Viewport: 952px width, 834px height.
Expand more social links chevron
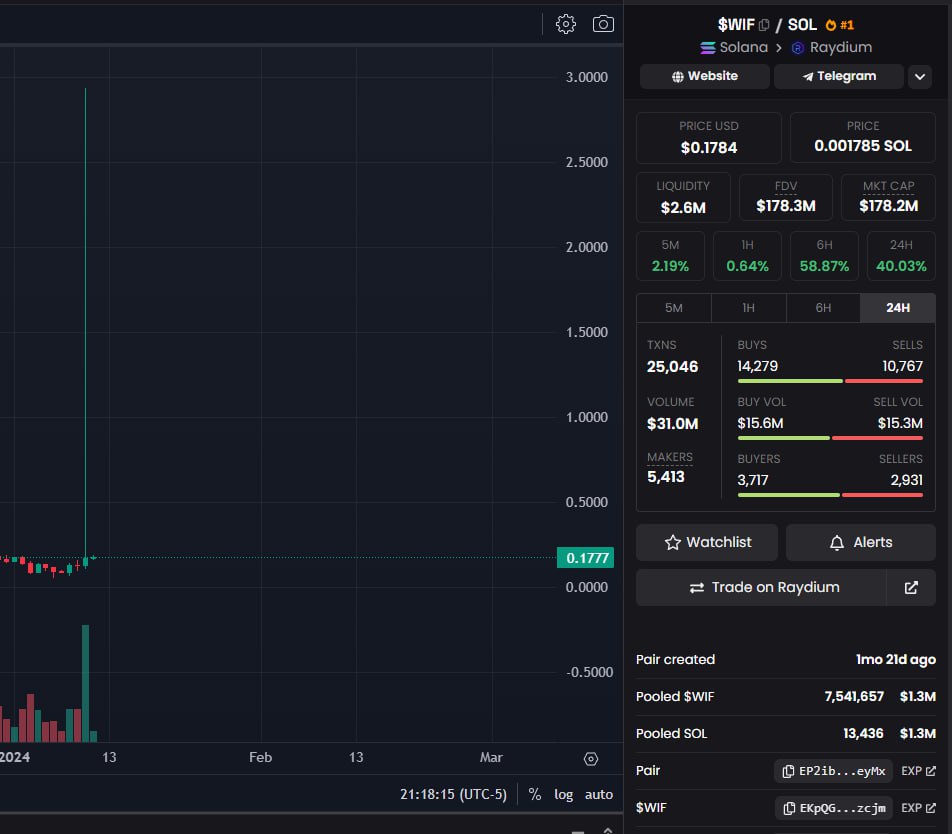pyautogui.click(x=920, y=76)
